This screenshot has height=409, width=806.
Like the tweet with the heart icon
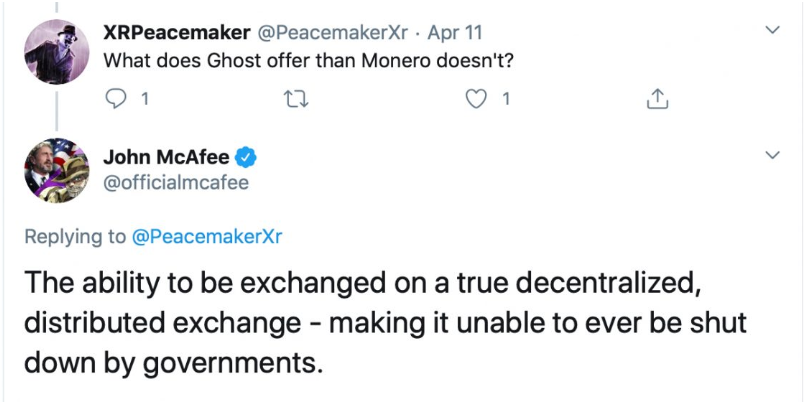480,99
